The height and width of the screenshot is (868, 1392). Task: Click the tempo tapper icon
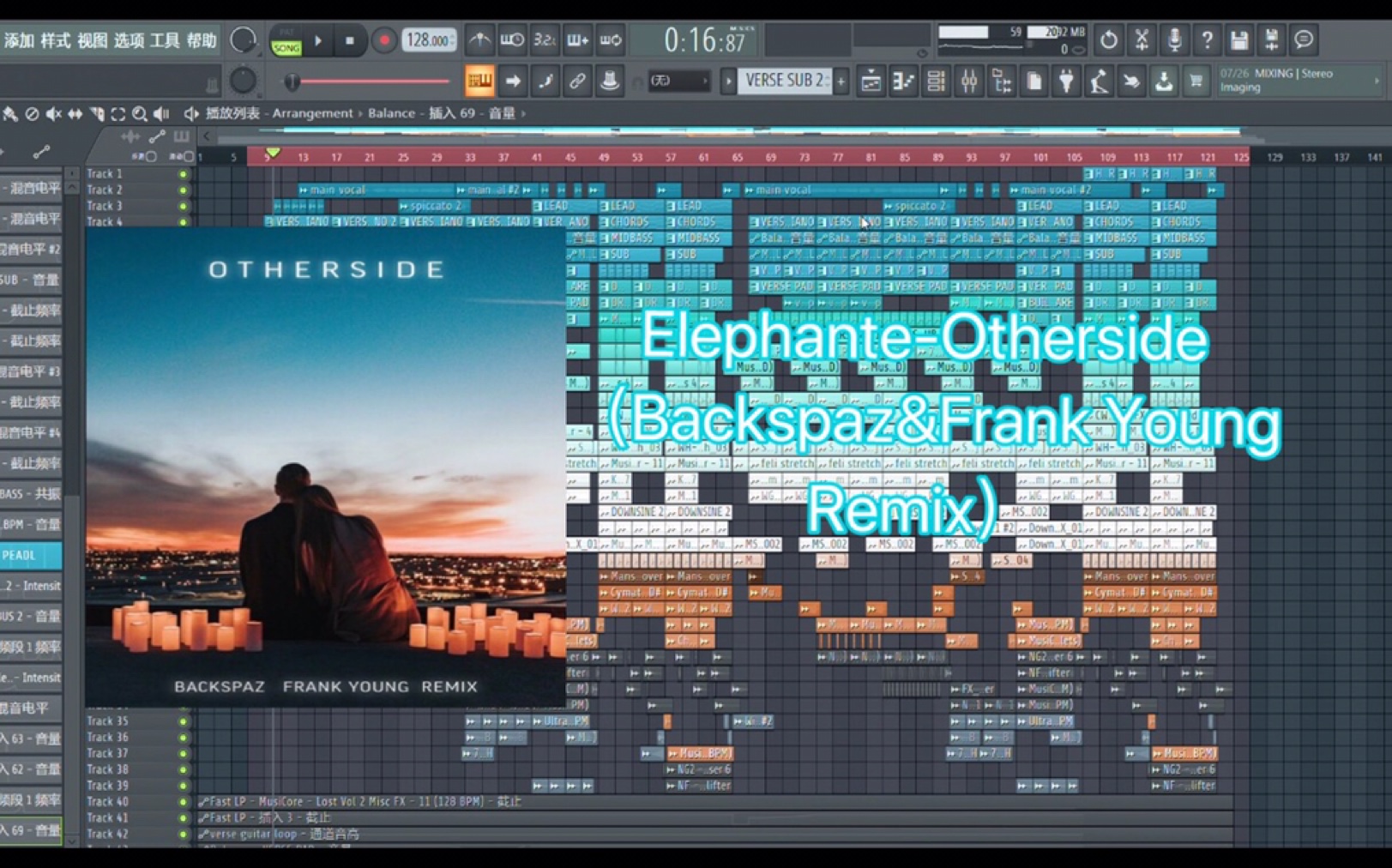(1099, 81)
